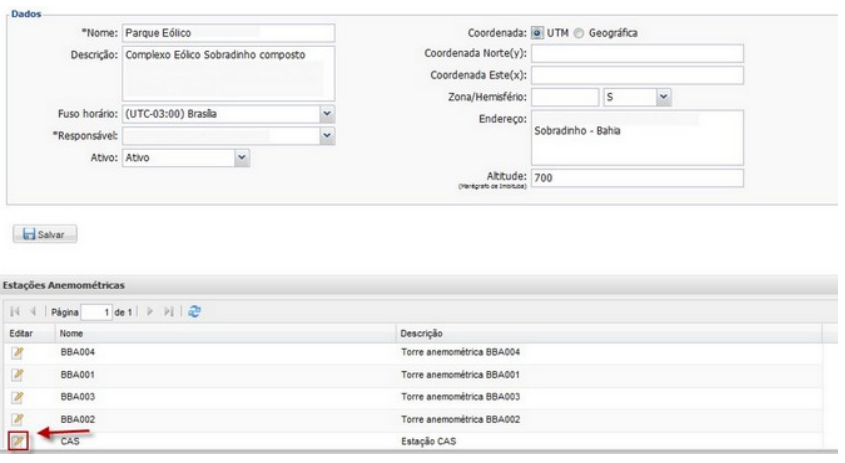Open the Ativo status dropdown
This screenshot has width=845, height=463.
coord(241,157)
